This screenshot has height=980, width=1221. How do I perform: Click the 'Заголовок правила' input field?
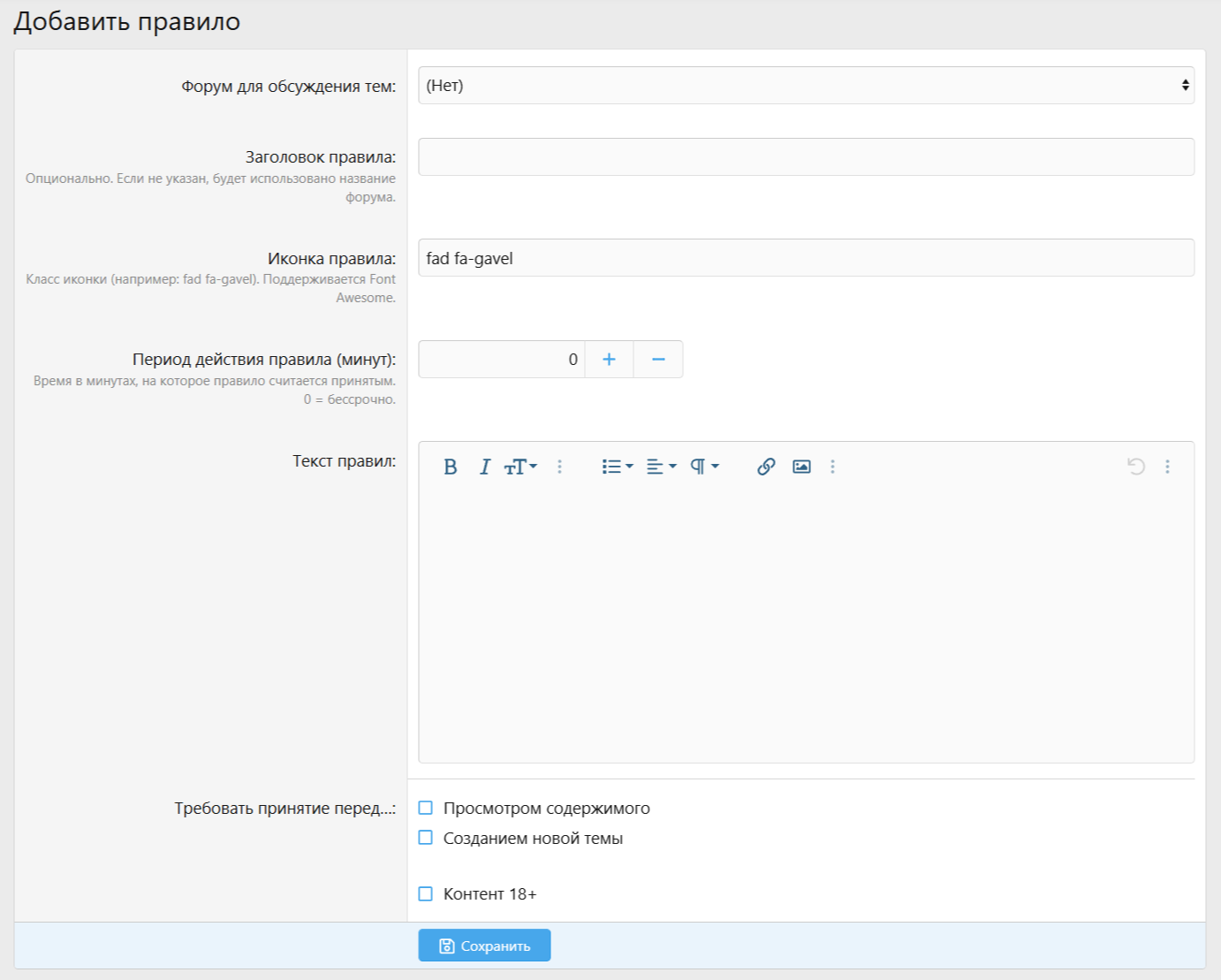click(x=806, y=157)
